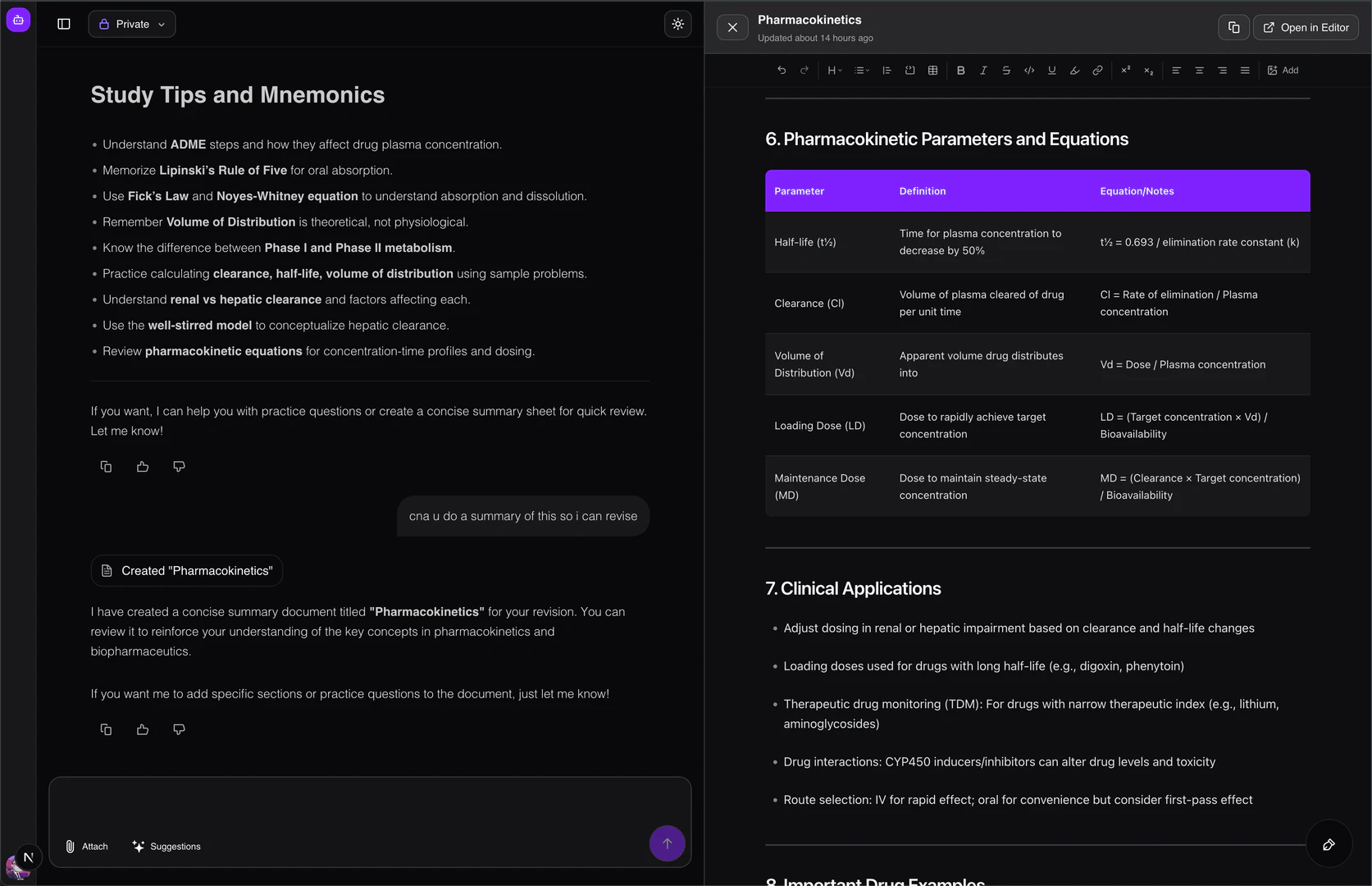Toggle strikethrough formatting

1005,70
